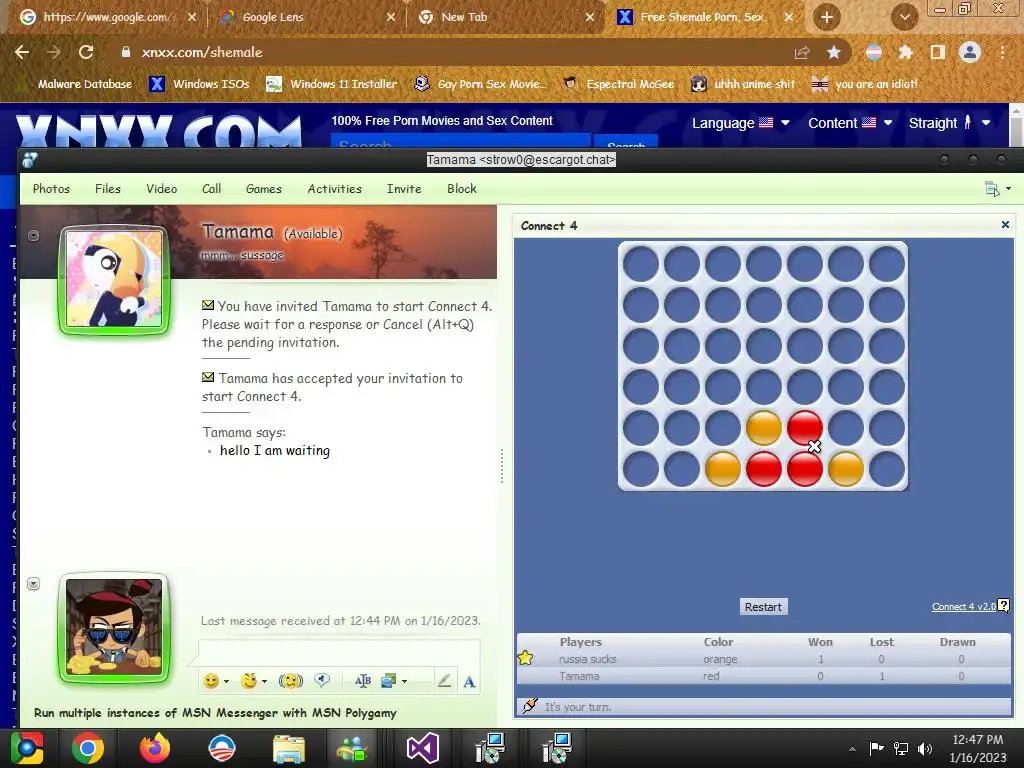The image size is (1024, 768).
Task: Click the flag-colored extension icon in Chrome toolbar
Action: pyautogui.click(x=873, y=52)
